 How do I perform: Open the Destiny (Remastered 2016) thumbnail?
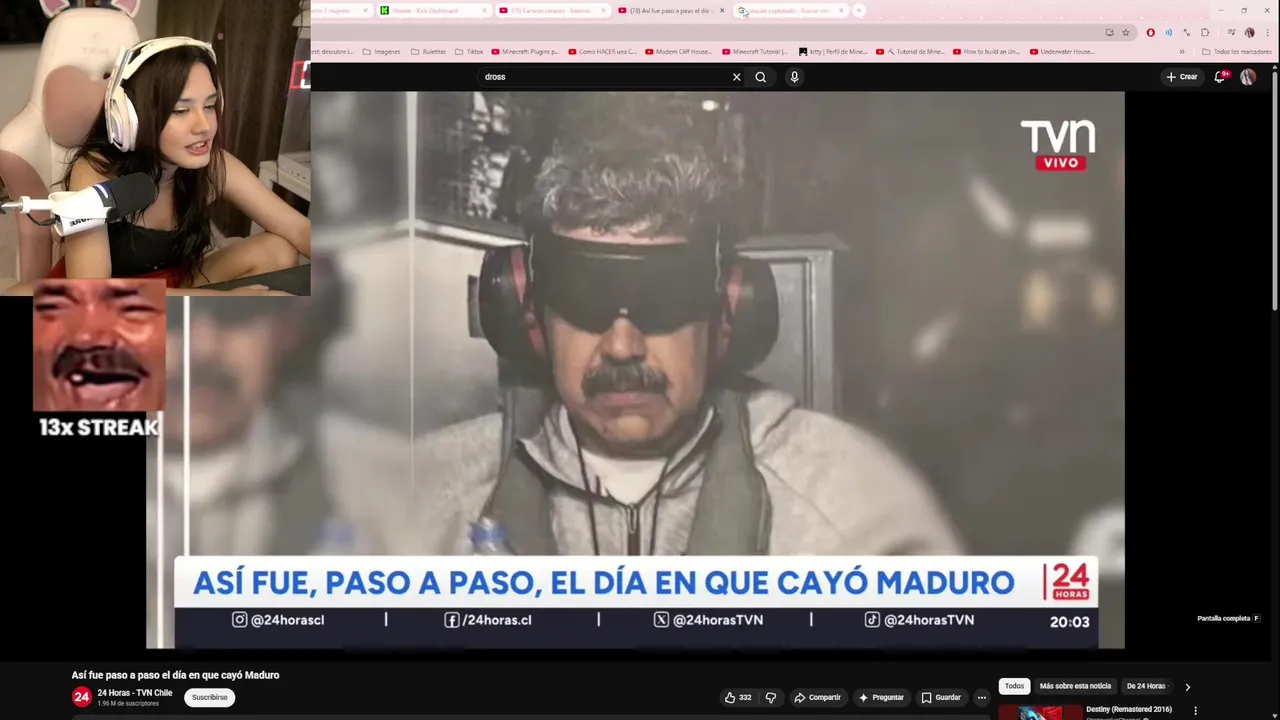click(x=1040, y=712)
